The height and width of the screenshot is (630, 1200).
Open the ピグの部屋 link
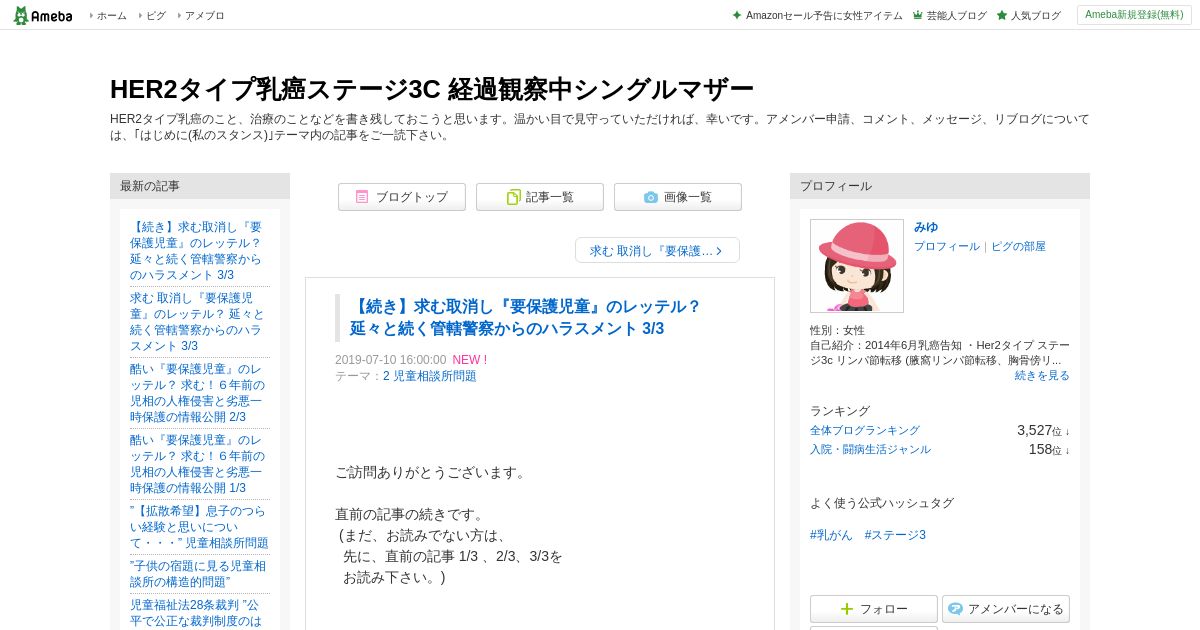click(1018, 246)
